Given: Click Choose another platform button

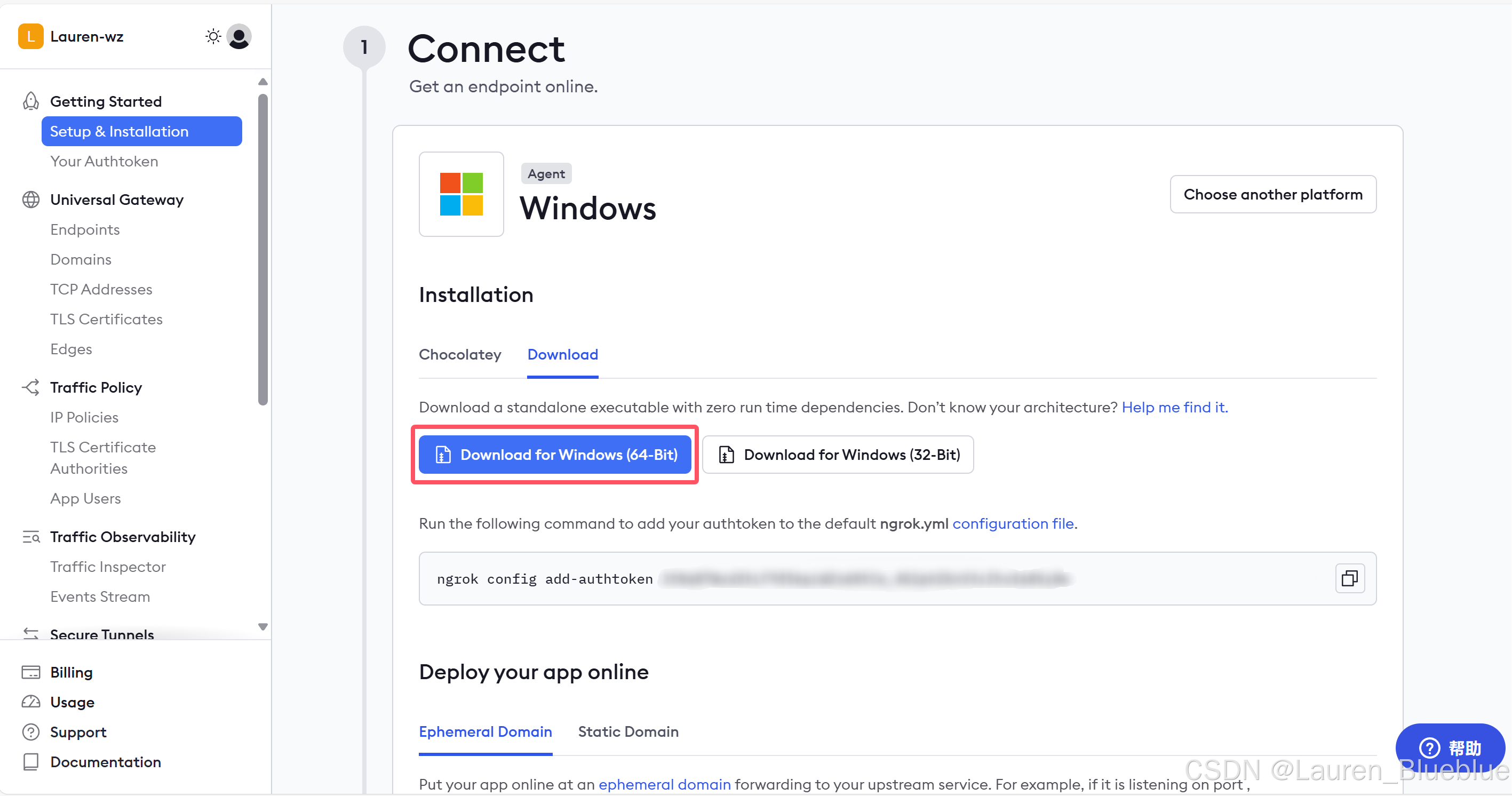Looking at the screenshot, I should [1272, 194].
